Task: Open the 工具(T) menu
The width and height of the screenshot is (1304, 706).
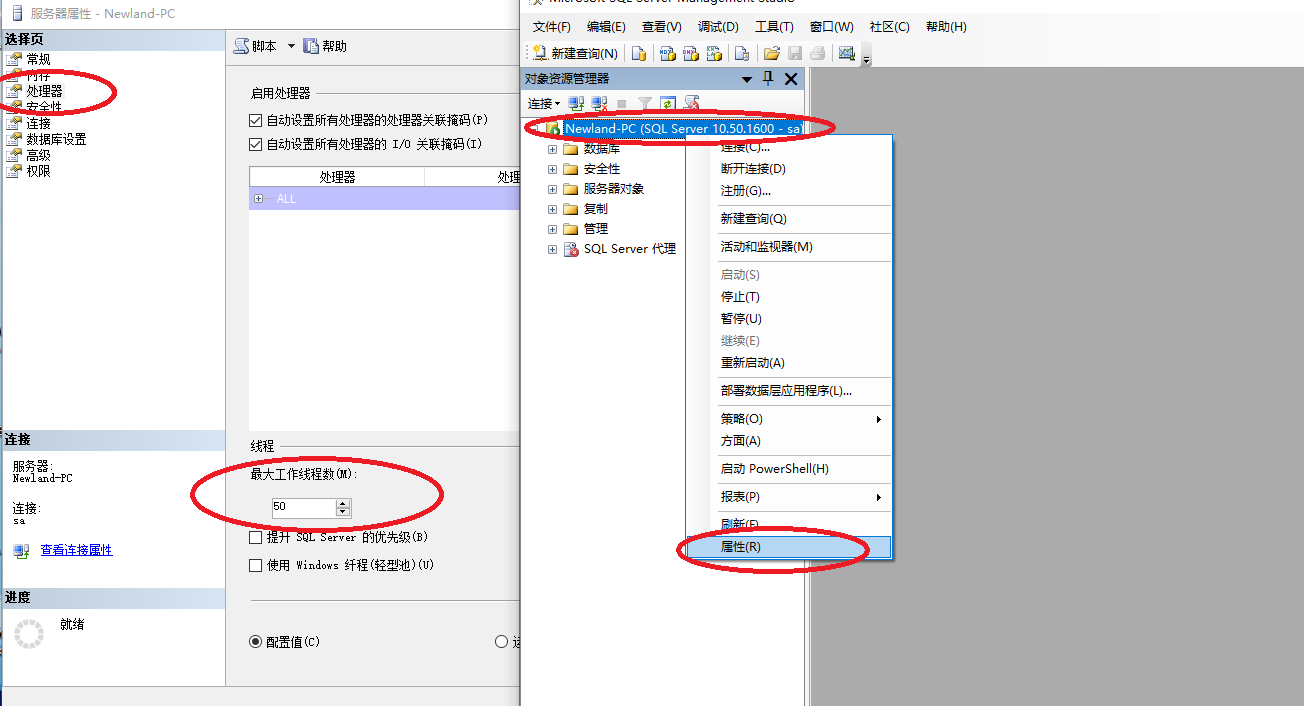Action: pyautogui.click(x=774, y=27)
